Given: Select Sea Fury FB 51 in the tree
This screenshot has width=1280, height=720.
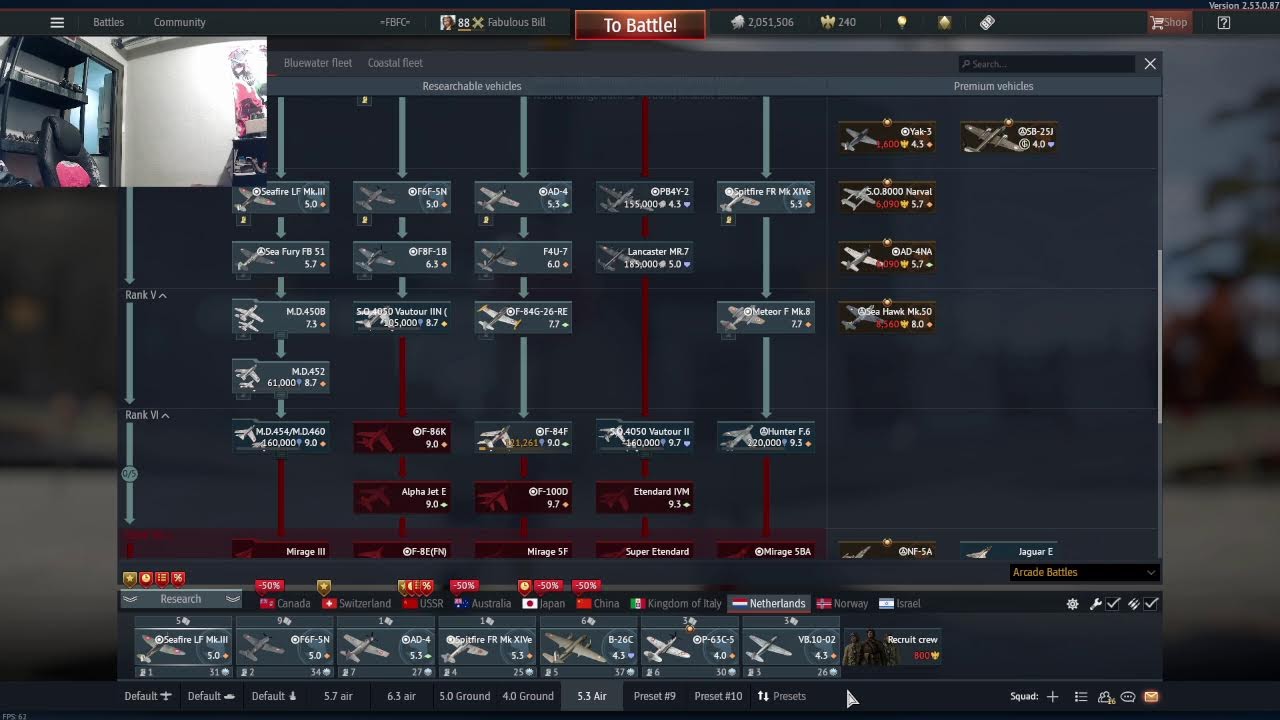Looking at the screenshot, I should (281, 258).
